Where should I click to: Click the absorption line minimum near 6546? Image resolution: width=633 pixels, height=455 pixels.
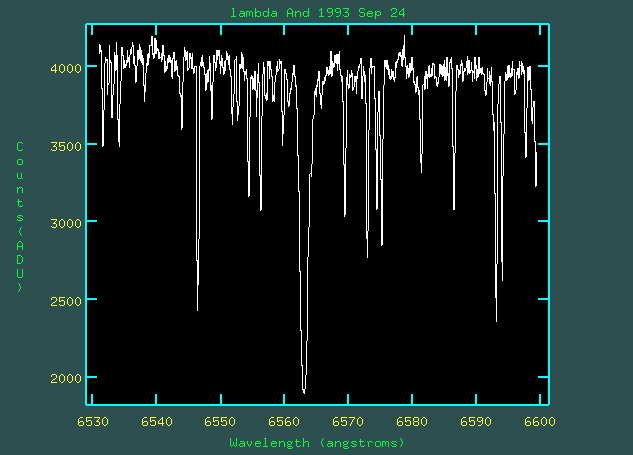coord(197,310)
